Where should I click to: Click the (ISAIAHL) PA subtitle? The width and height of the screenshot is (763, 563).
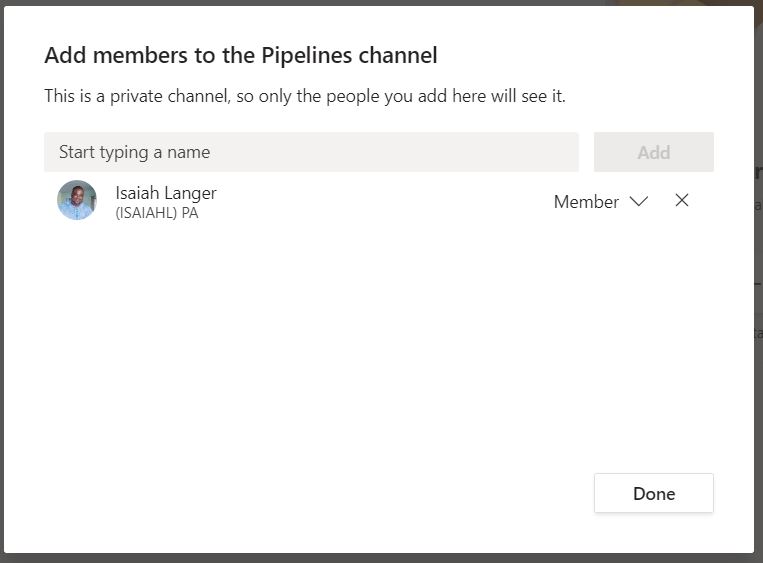point(157,213)
